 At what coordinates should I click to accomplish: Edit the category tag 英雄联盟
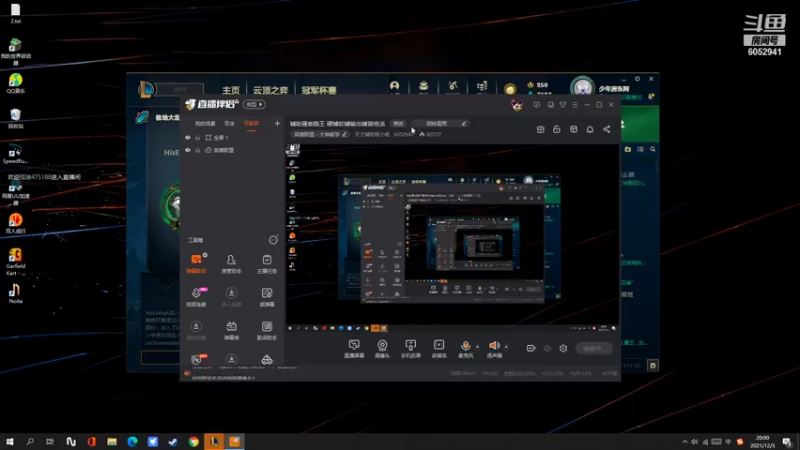[320, 135]
